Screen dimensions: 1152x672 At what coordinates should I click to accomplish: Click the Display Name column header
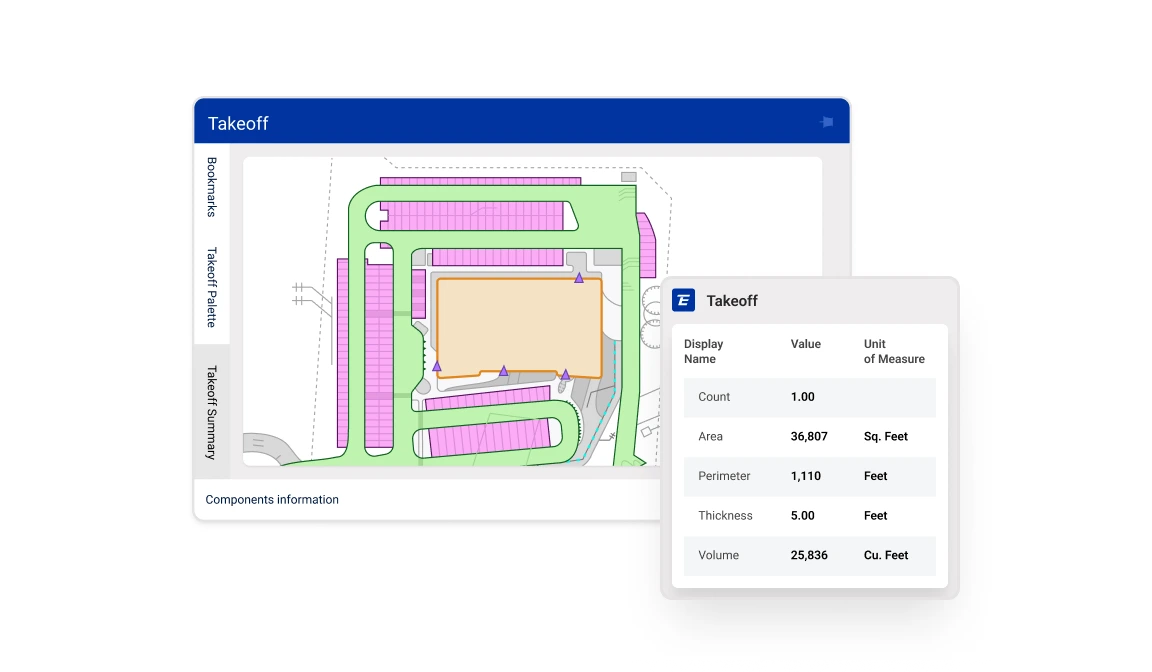(703, 351)
